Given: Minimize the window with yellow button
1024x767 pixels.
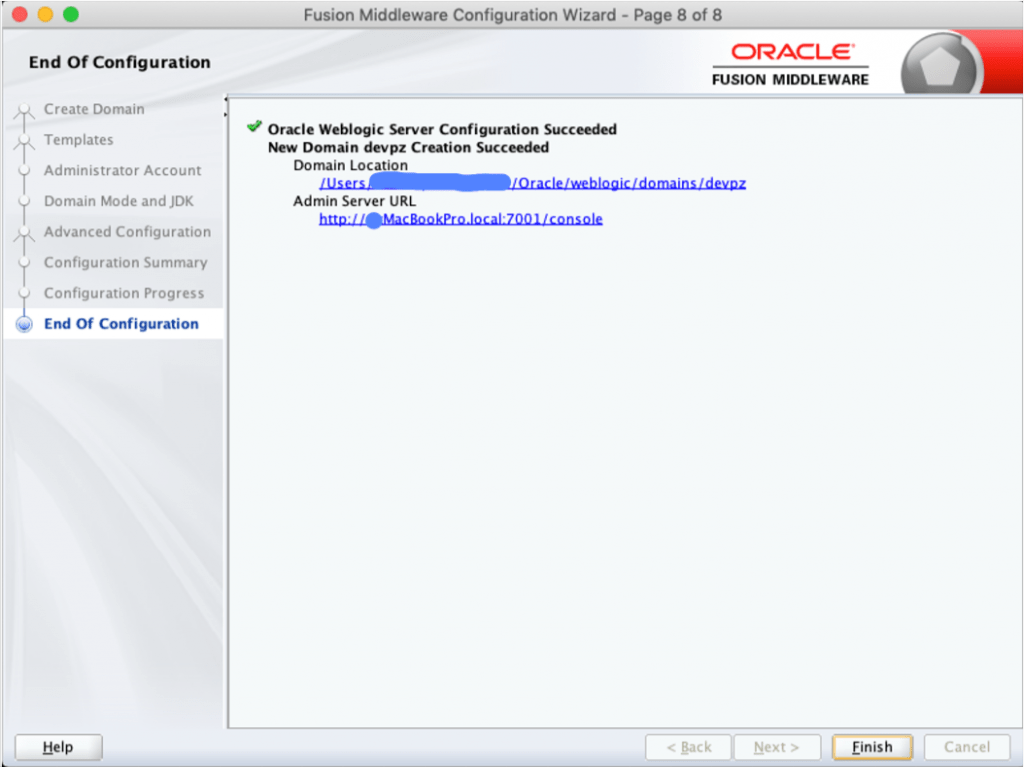Looking at the screenshot, I should [45, 14].
